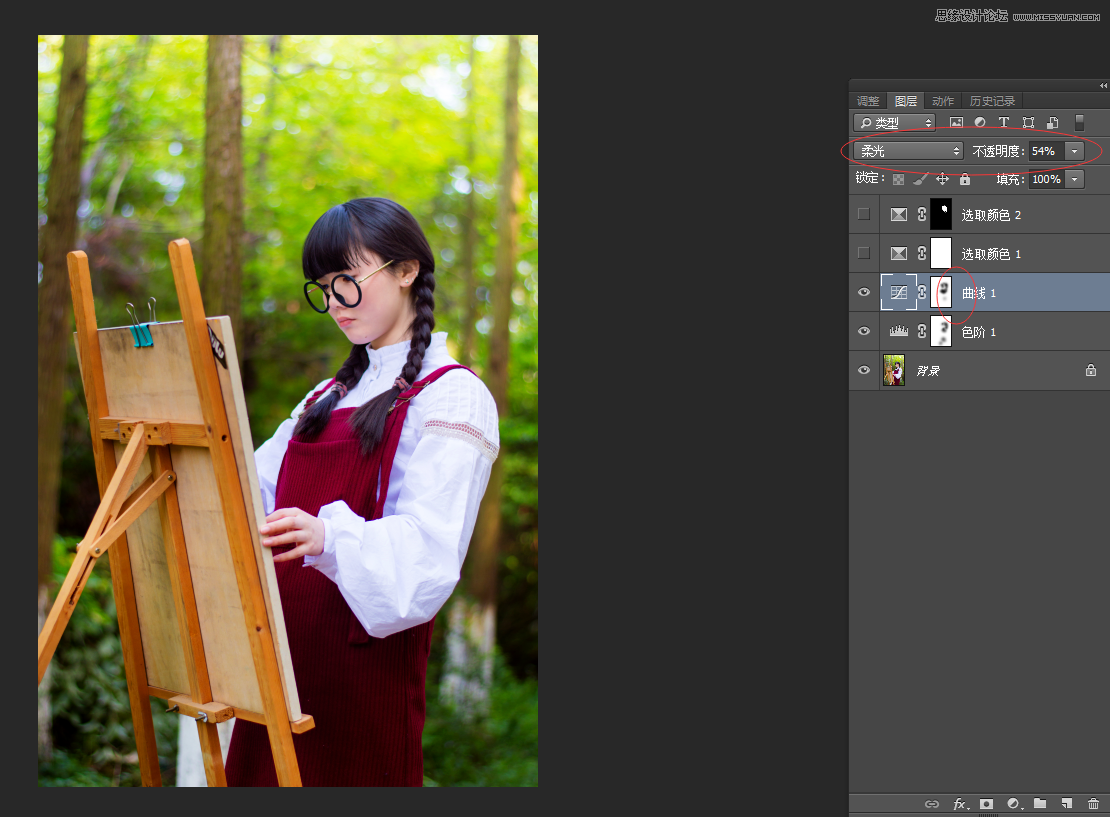Create a new layer group folder

(1040, 803)
